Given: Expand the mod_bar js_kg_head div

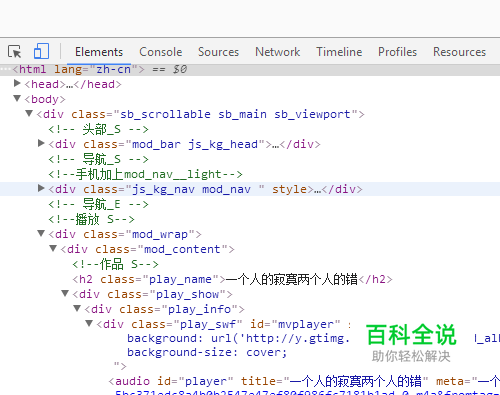Looking at the screenshot, I should point(41,143).
